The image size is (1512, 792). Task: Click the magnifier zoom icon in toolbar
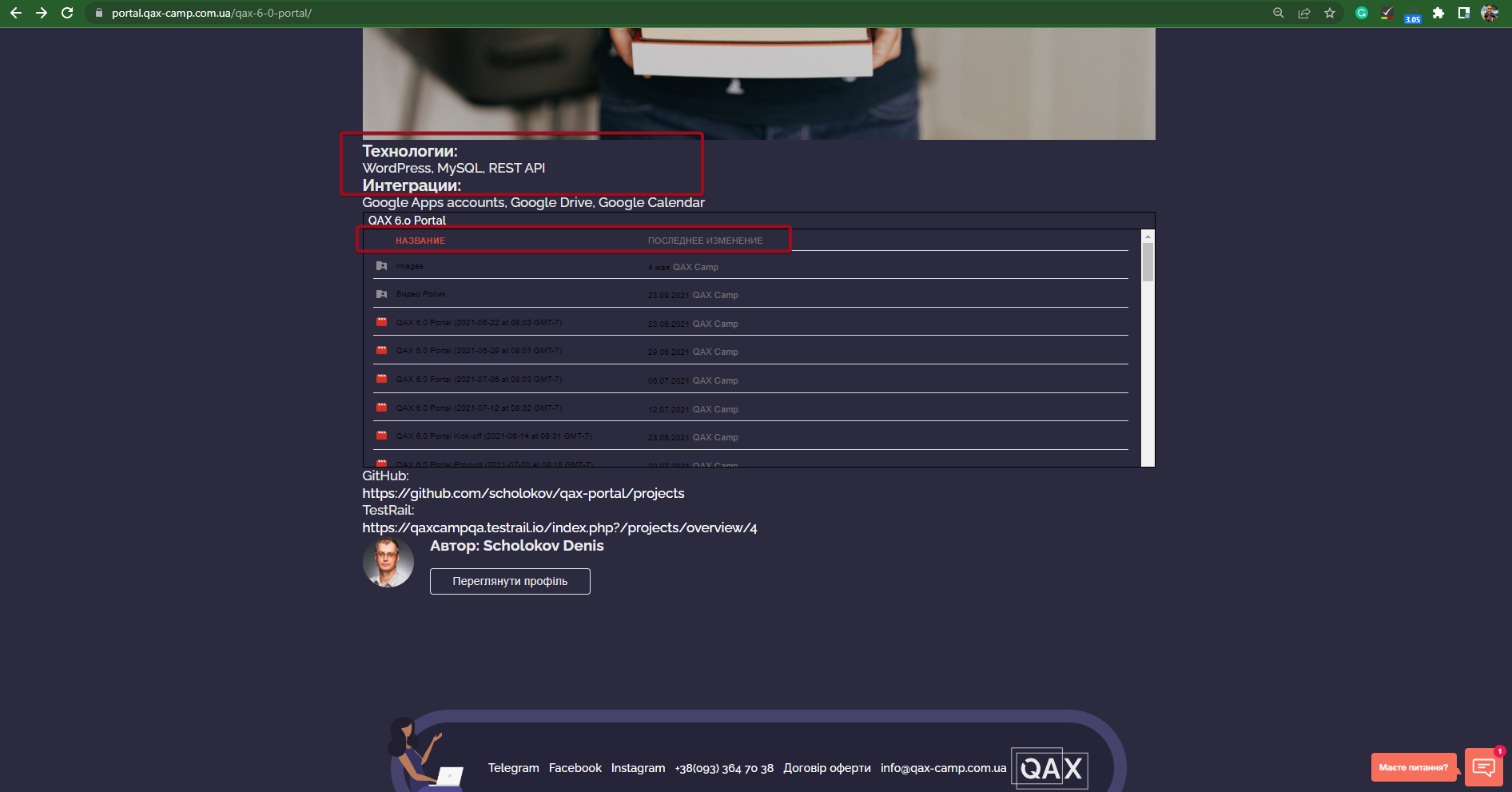(x=1279, y=13)
